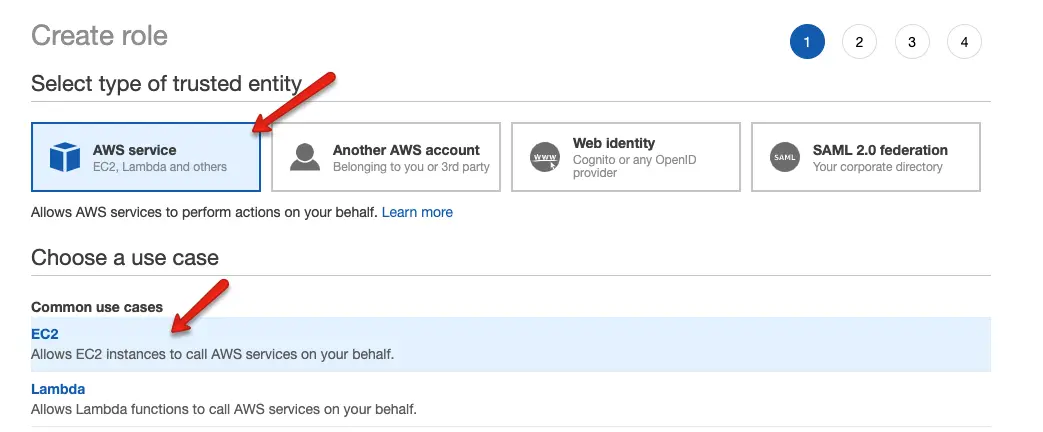Screen dimensions: 1043x432
Task: Open the Learn more link
Action: tap(417, 212)
